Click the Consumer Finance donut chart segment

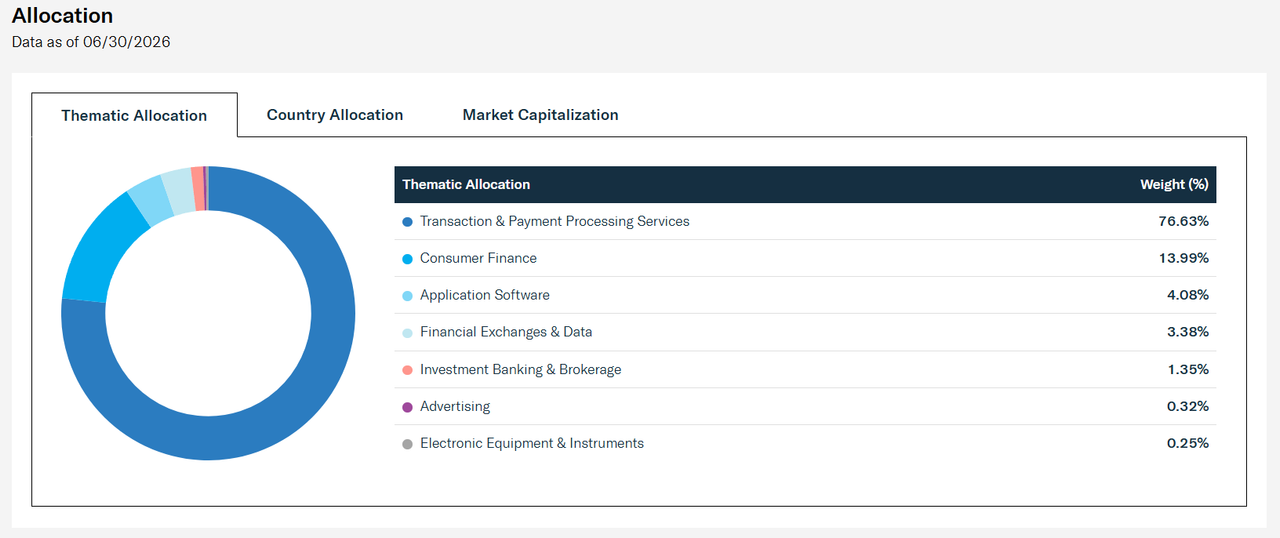98,250
